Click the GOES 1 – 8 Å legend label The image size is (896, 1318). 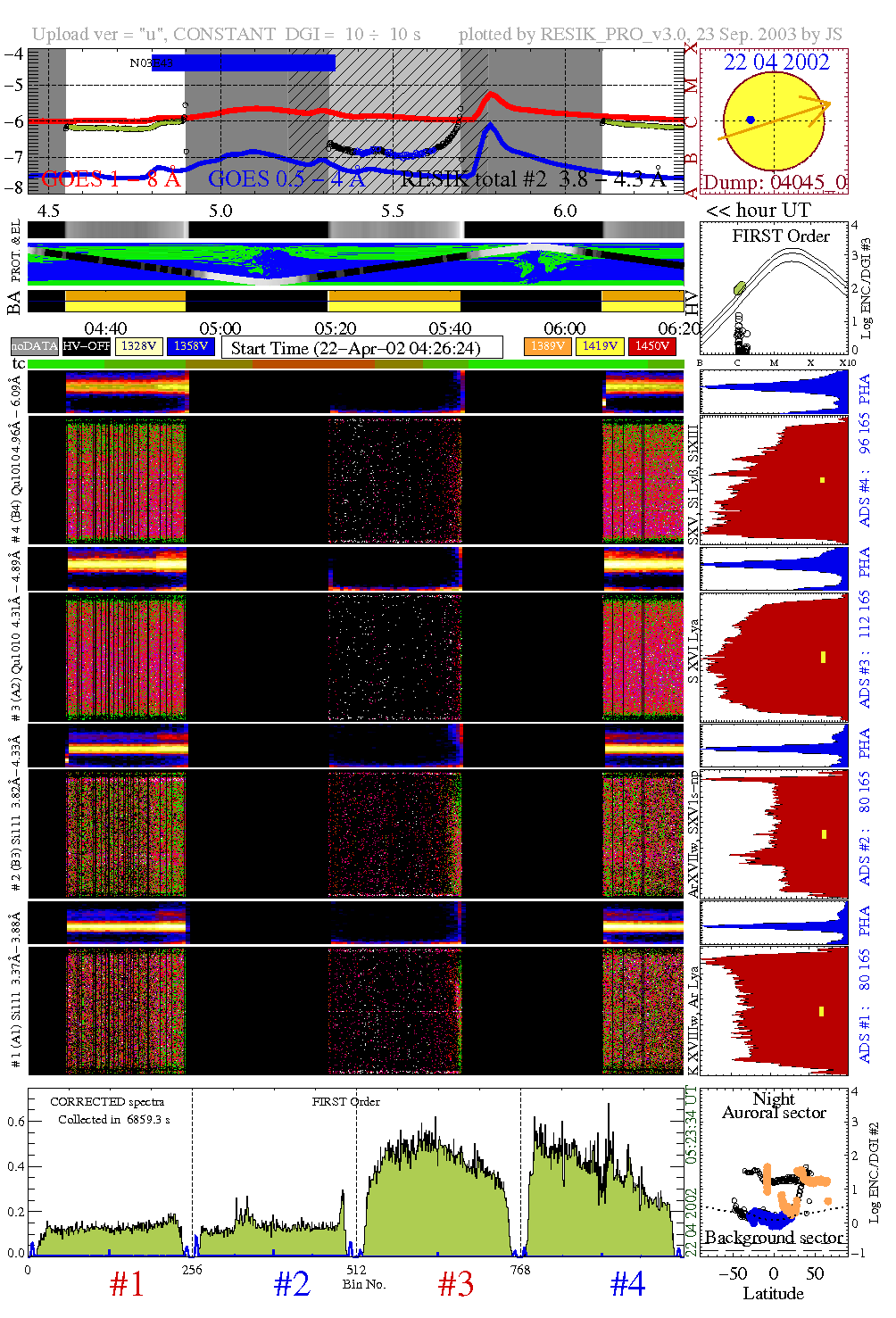tap(111, 179)
